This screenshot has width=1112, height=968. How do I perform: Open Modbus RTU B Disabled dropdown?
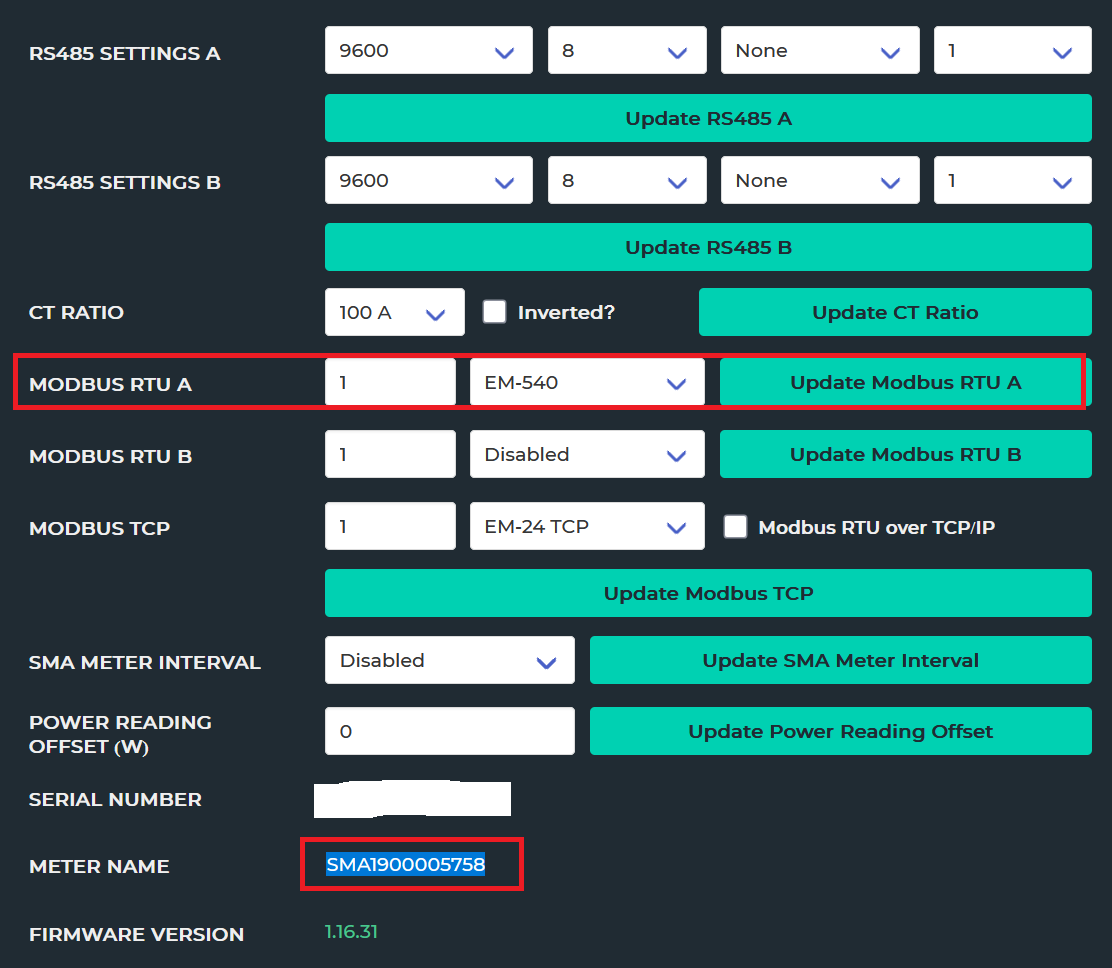(x=586, y=455)
